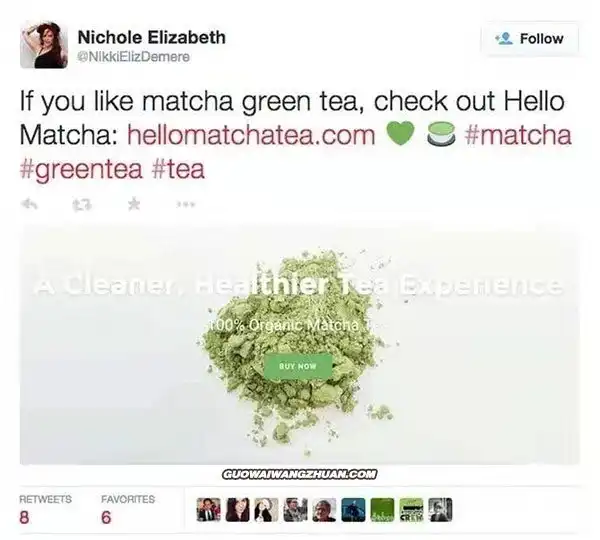
Task: Open the #tea hashtag
Action: (x=178, y=169)
